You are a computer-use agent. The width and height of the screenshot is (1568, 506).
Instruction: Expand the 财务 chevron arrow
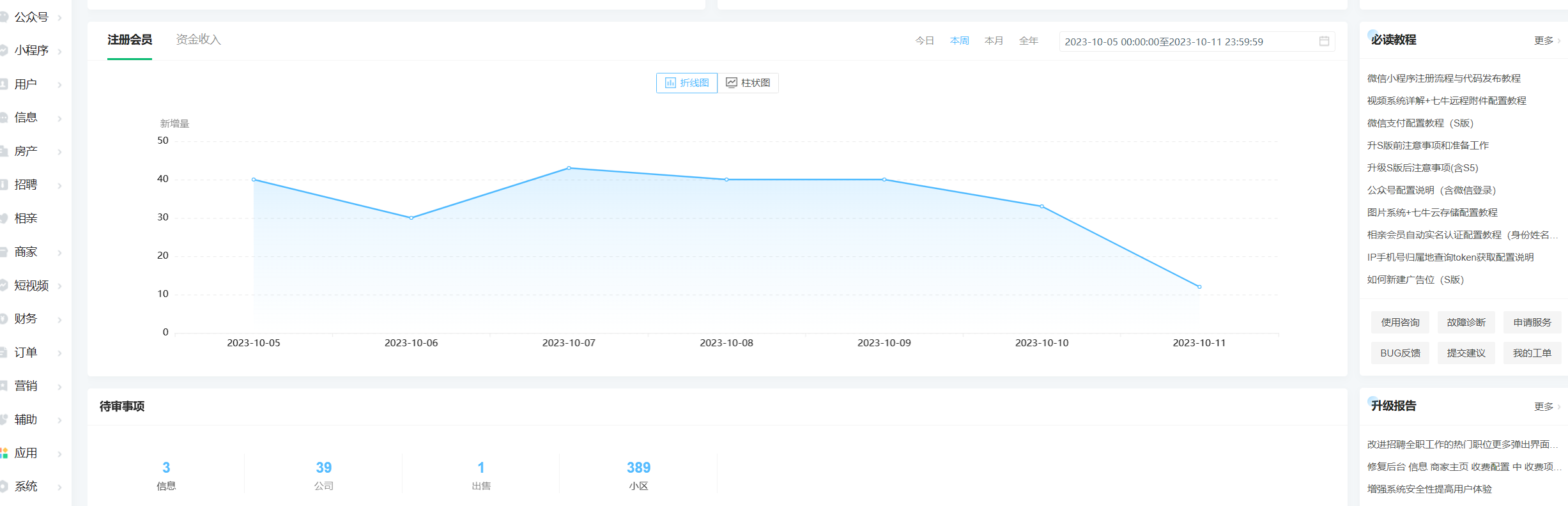point(59,319)
